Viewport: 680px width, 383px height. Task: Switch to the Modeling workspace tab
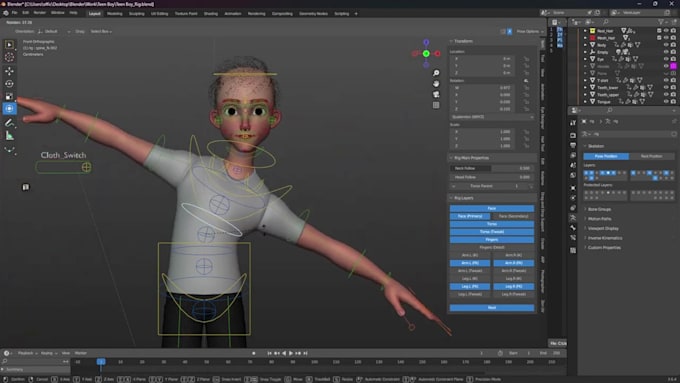[x=114, y=13]
